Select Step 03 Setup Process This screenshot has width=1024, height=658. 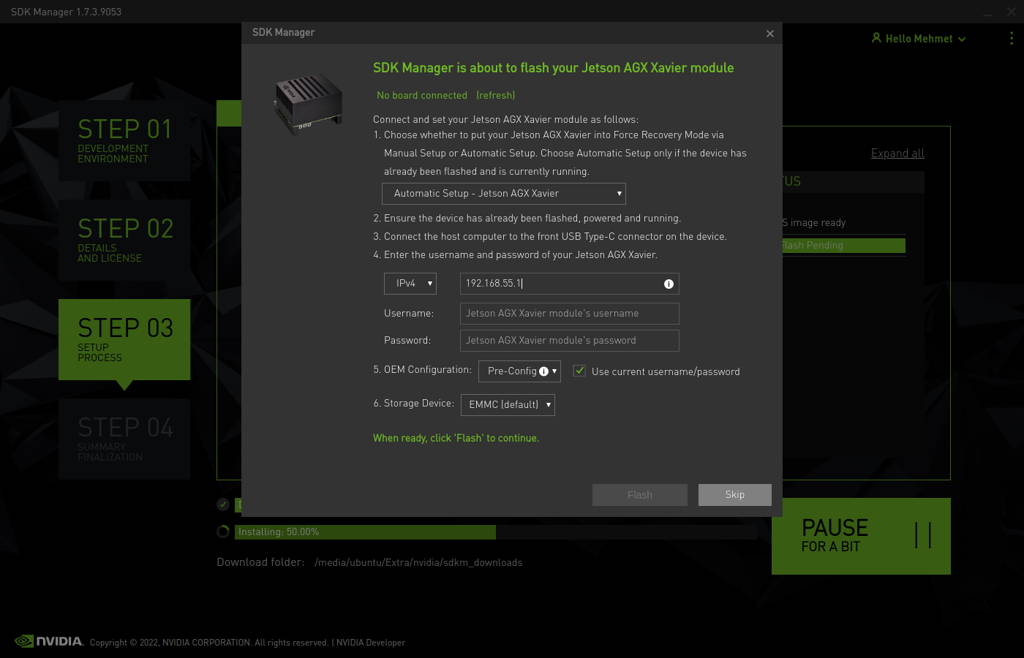124,339
